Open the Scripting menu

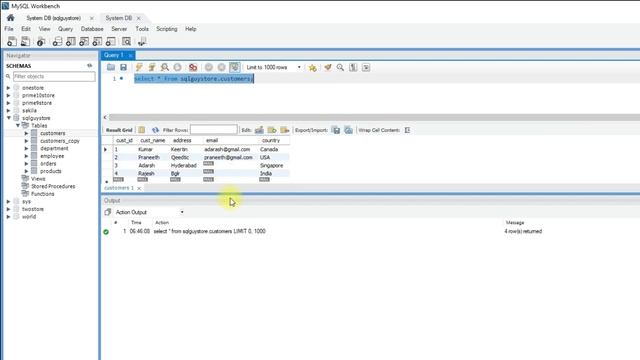(167, 29)
